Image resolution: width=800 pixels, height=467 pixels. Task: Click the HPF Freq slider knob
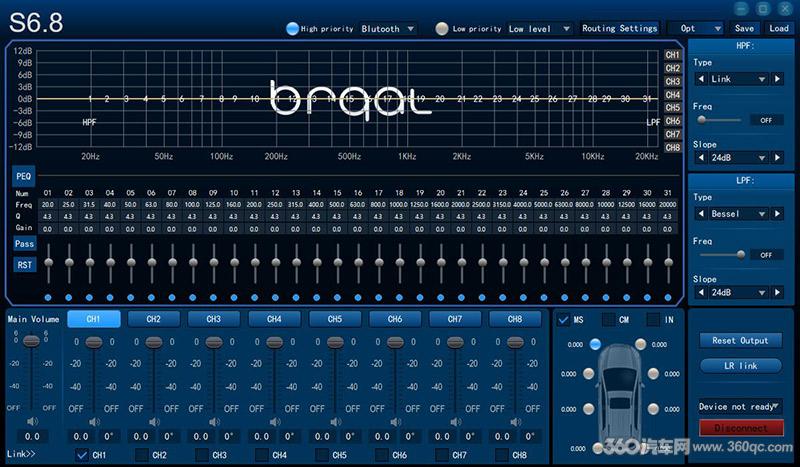[x=702, y=120]
